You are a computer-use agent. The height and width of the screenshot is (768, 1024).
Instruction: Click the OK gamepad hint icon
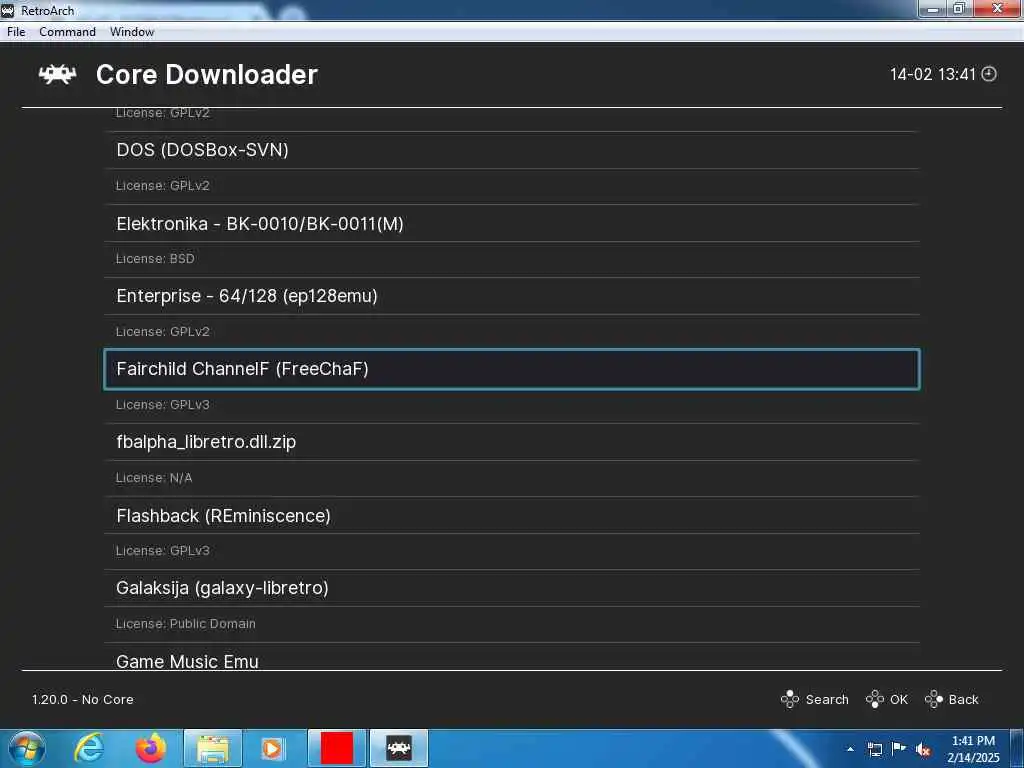(874, 699)
